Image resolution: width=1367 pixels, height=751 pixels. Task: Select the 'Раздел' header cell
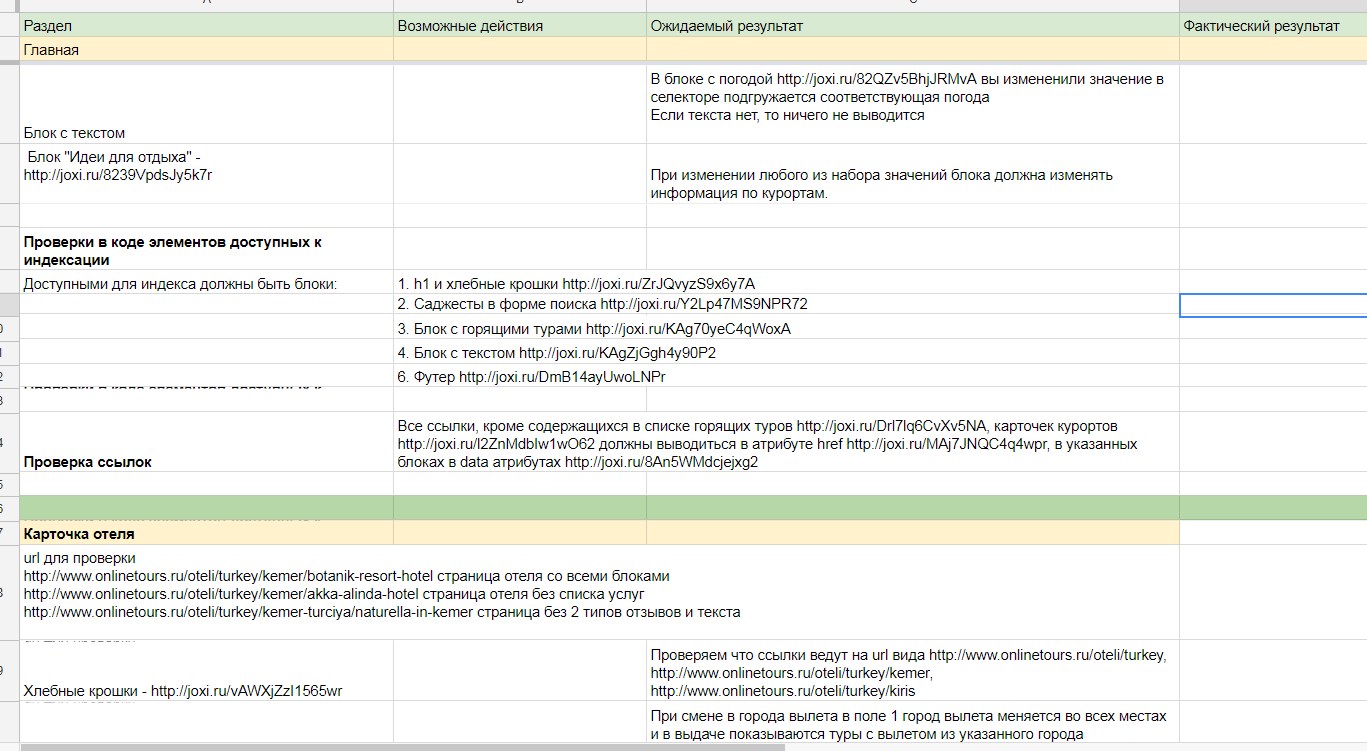click(207, 26)
